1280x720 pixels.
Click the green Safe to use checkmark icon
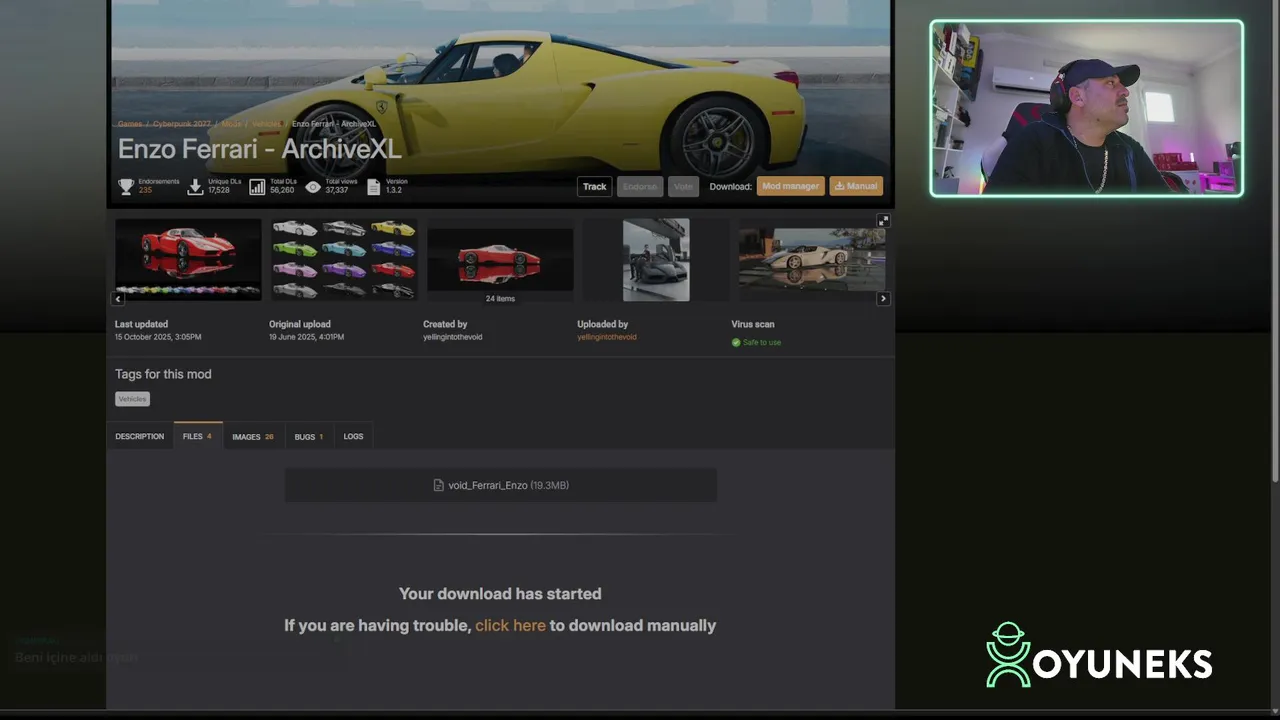pos(736,342)
